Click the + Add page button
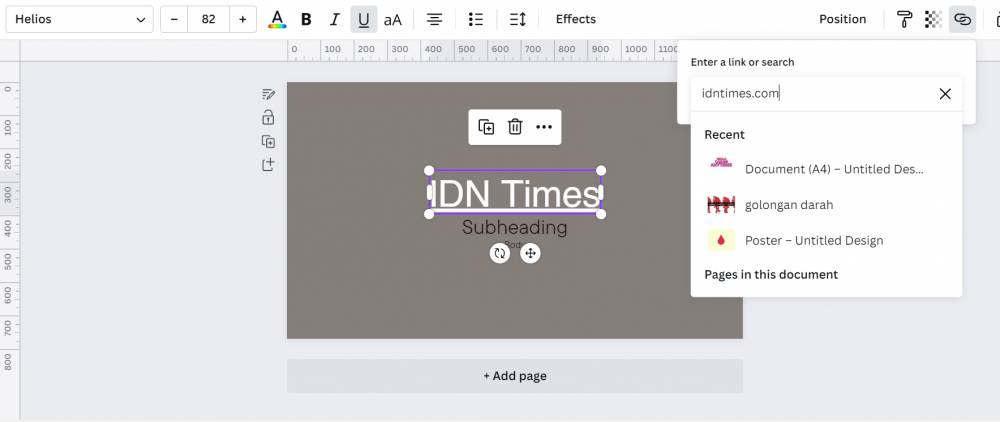1000x422 pixels. pyautogui.click(x=515, y=376)
